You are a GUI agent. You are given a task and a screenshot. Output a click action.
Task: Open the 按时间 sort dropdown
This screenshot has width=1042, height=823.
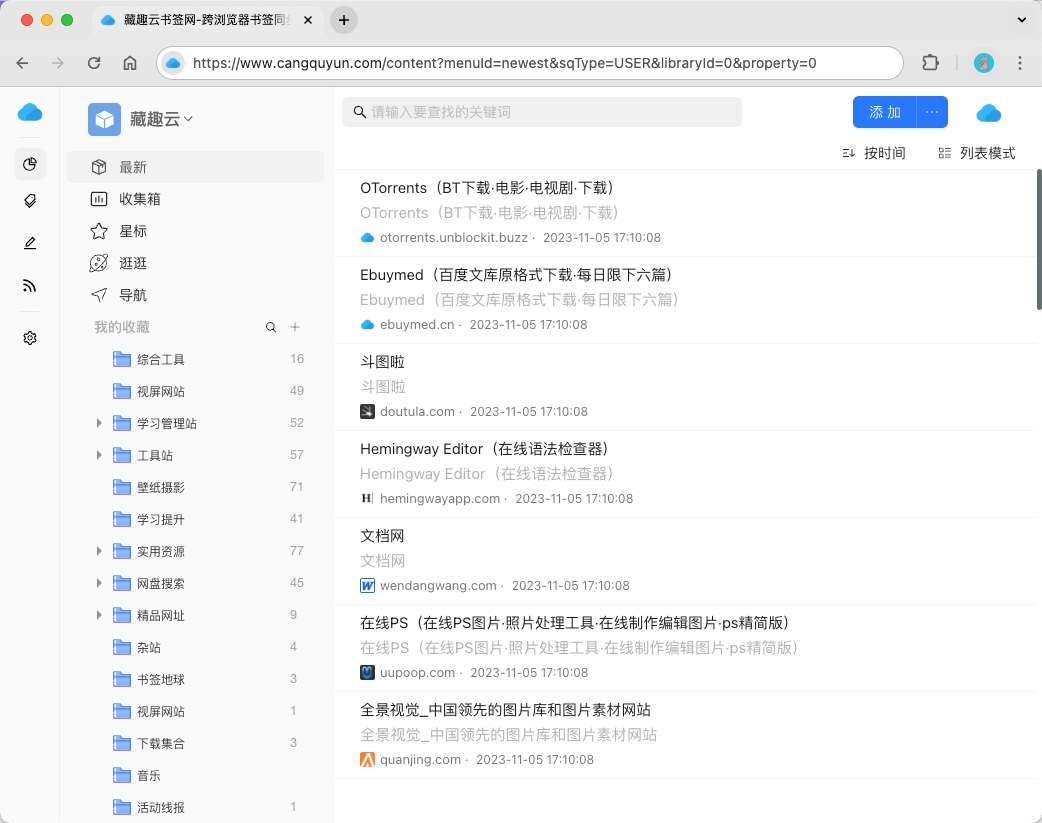(874, 154)
